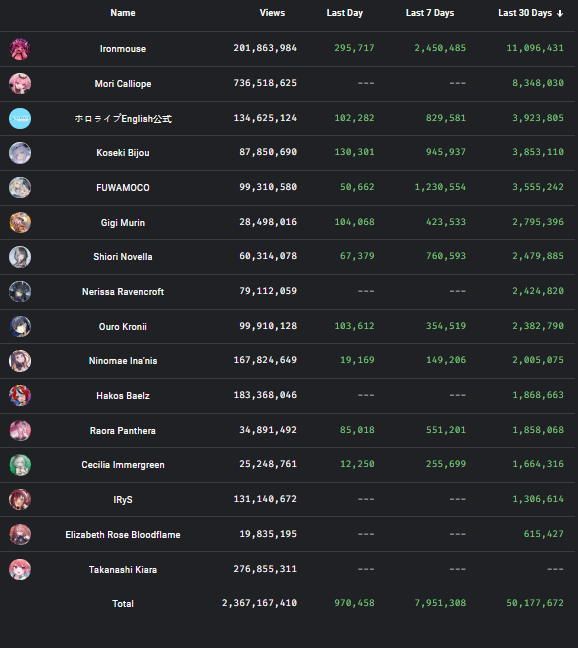Sort table by Last Day column
The width and height of the screenshot is (578, 648).
345,13
